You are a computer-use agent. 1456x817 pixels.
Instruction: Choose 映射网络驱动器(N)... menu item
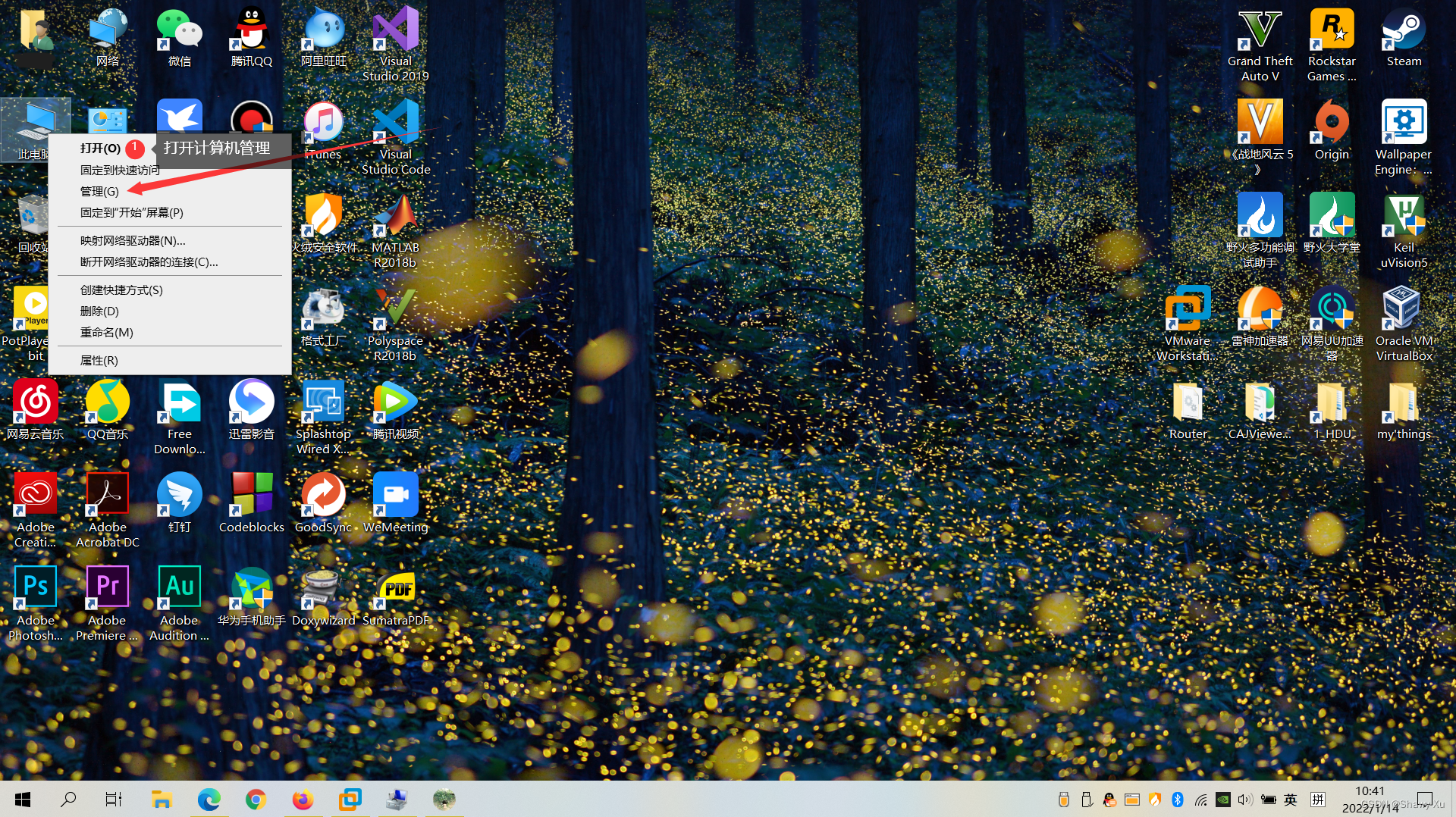pyautogui.click(x=133, y=240)
